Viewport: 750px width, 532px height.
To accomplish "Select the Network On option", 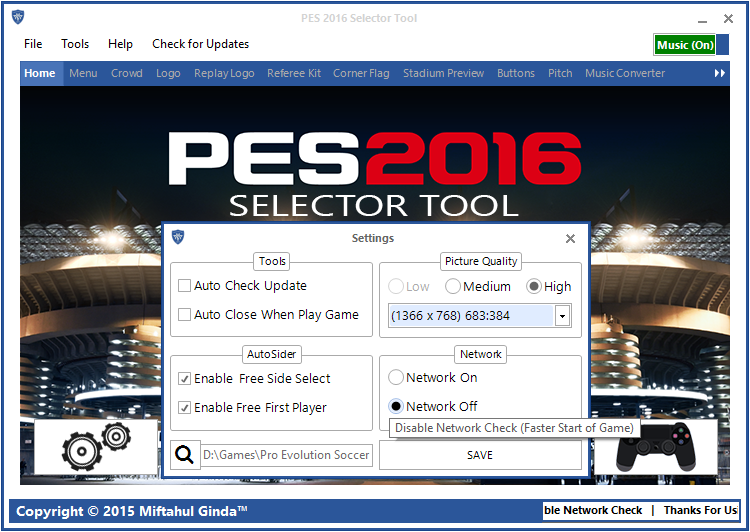I will click(396, 378).
